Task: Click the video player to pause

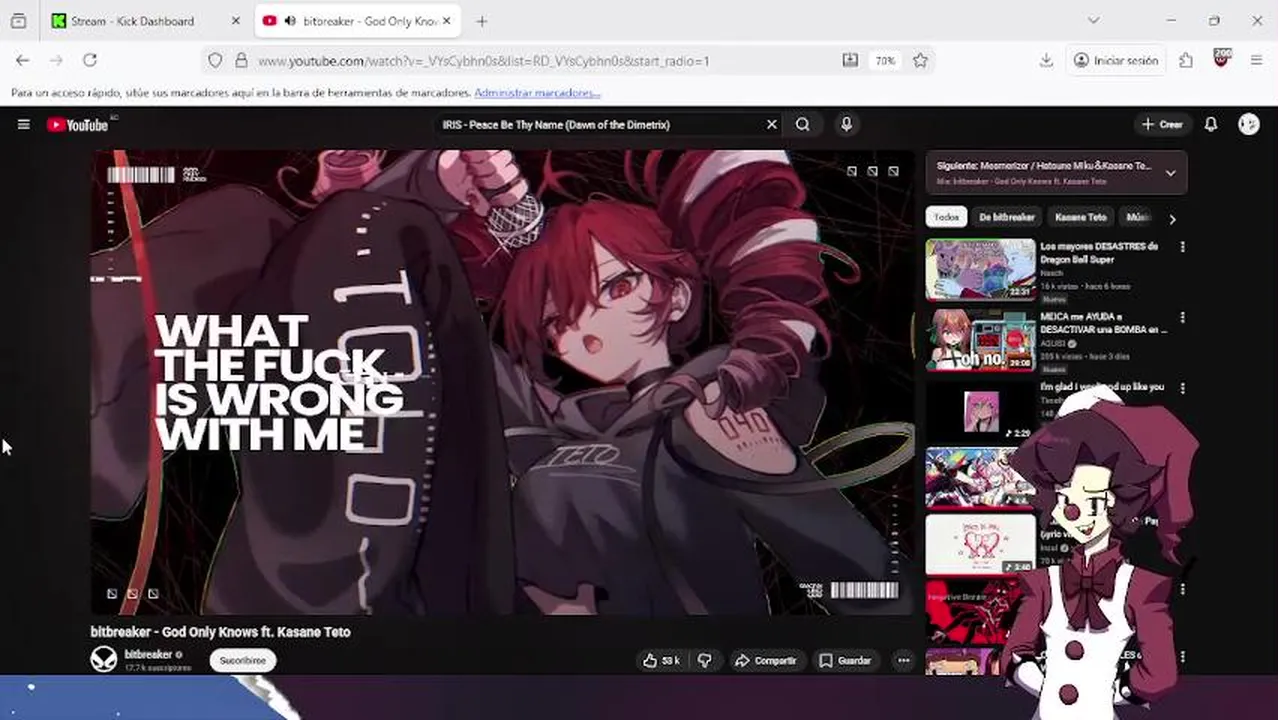Action: (x=502, y=382)
